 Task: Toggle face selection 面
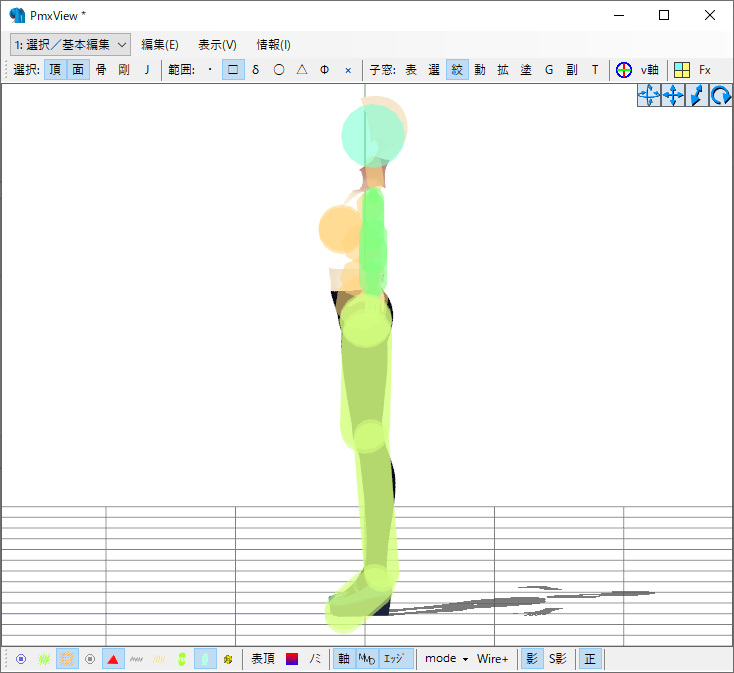pyautogui.click(x=78, y=70)
